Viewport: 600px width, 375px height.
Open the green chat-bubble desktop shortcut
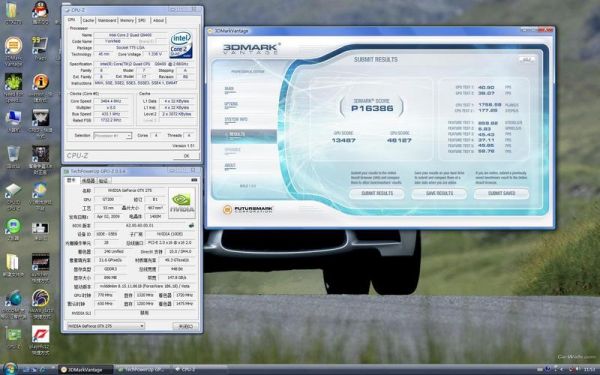click(13, 227)
